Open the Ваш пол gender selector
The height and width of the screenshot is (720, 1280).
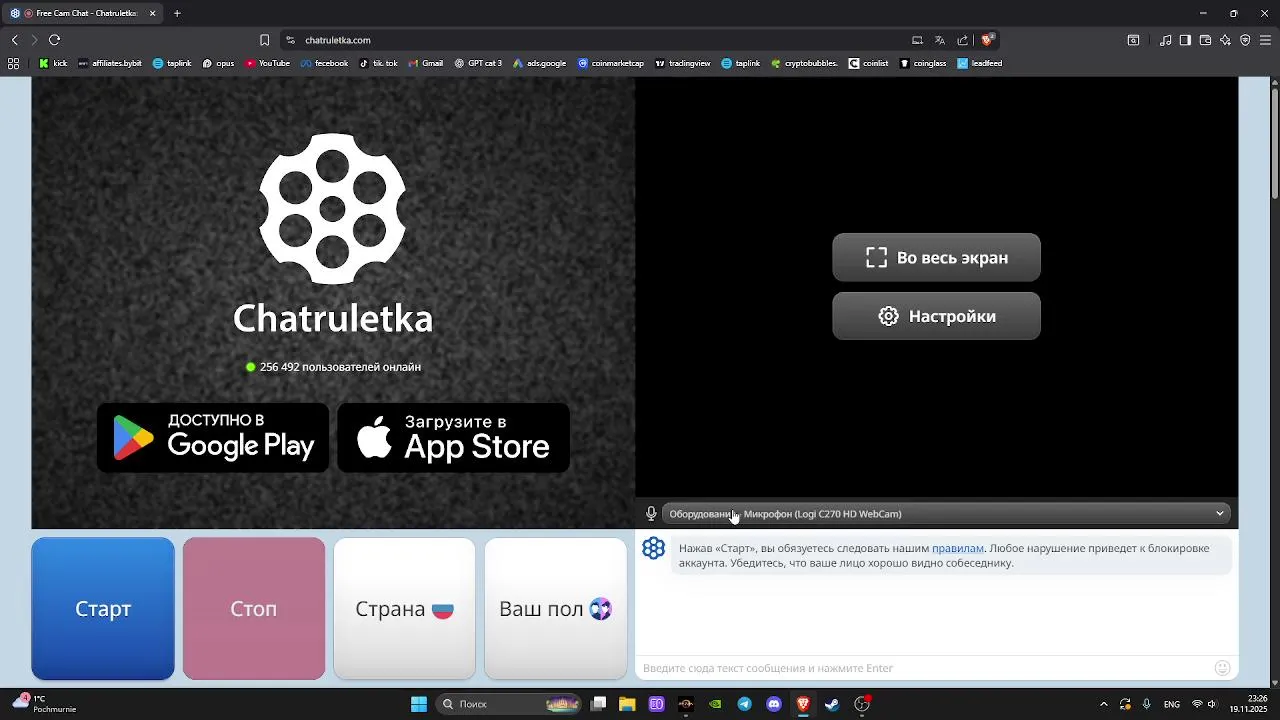click(555, 609)
